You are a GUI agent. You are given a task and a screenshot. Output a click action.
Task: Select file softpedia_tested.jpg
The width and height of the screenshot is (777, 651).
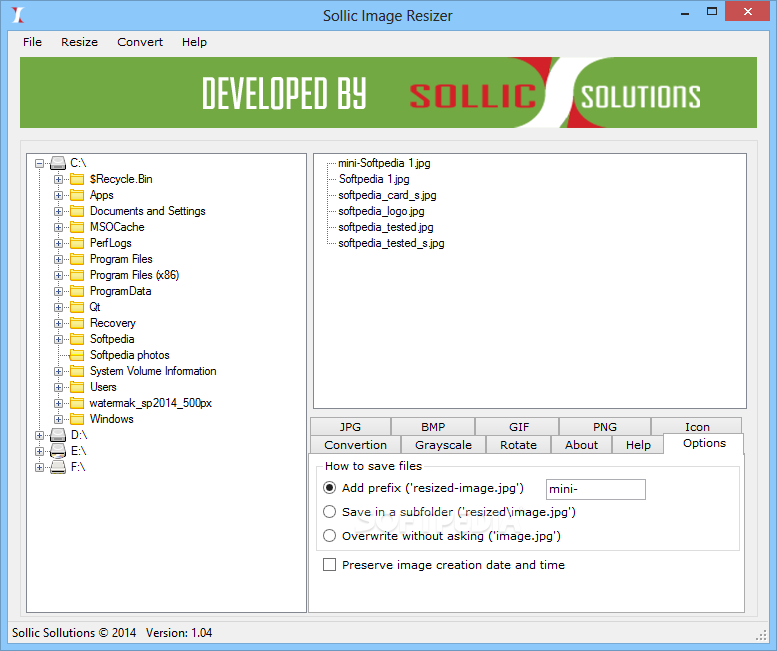click(386, 227)
